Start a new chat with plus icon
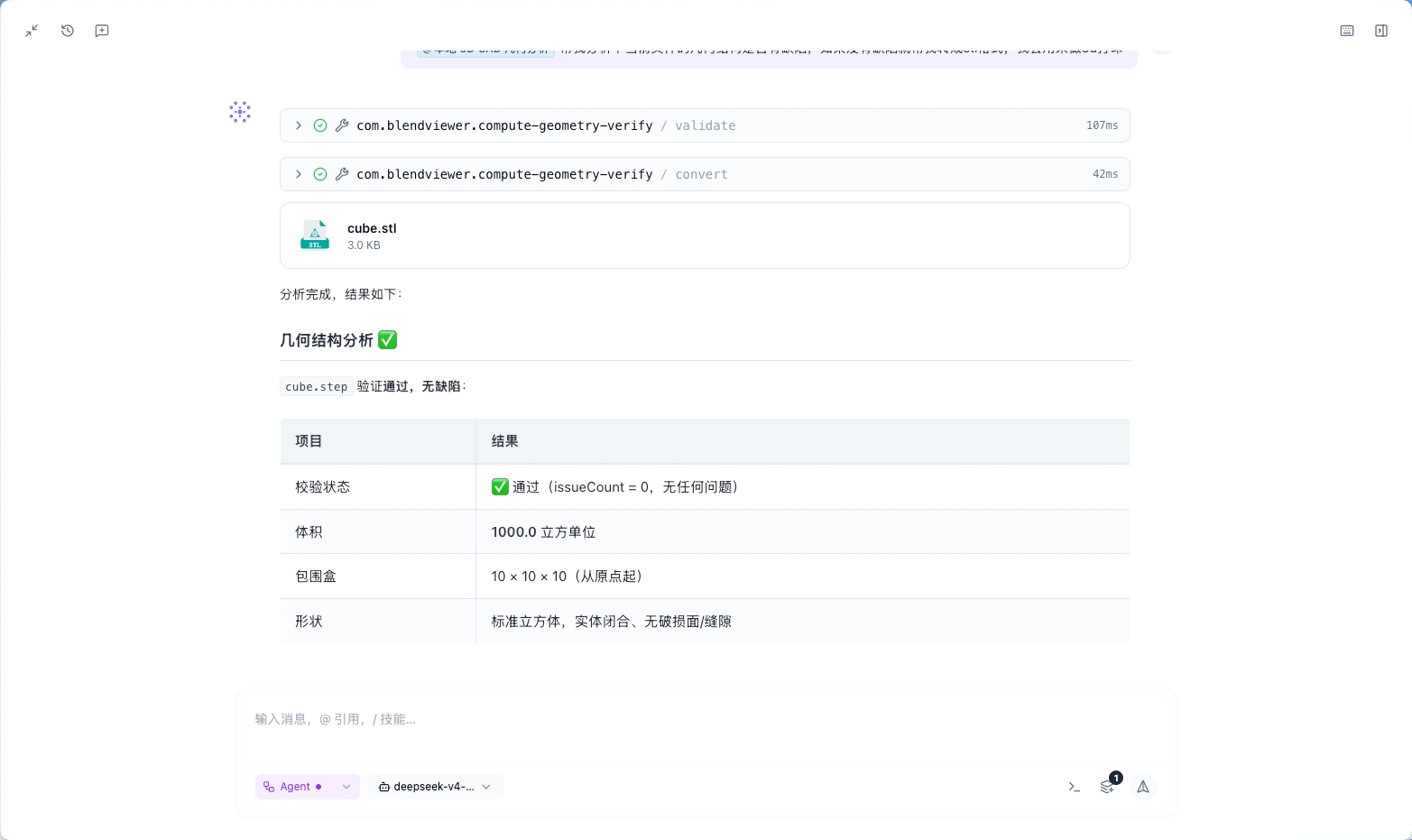The image size is (1412, 840). click(x=102, y=31)
